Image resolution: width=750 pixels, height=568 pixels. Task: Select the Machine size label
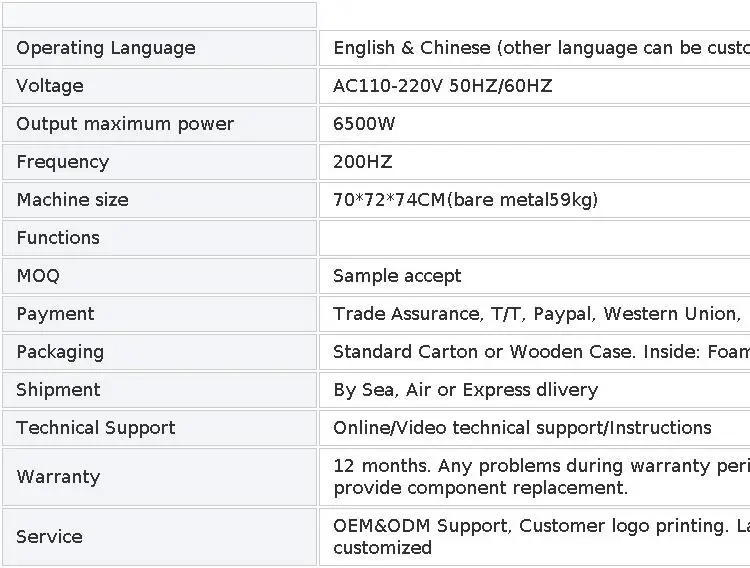coord(72,200)
